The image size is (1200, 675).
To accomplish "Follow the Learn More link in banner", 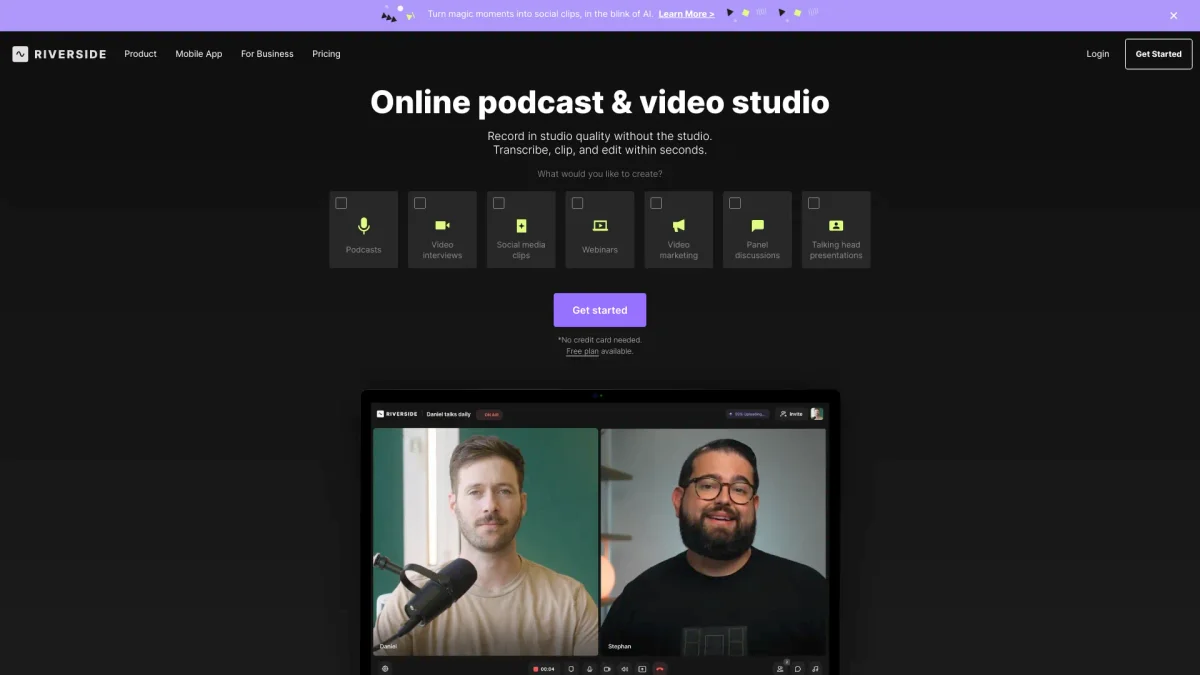I will [686, 14].
